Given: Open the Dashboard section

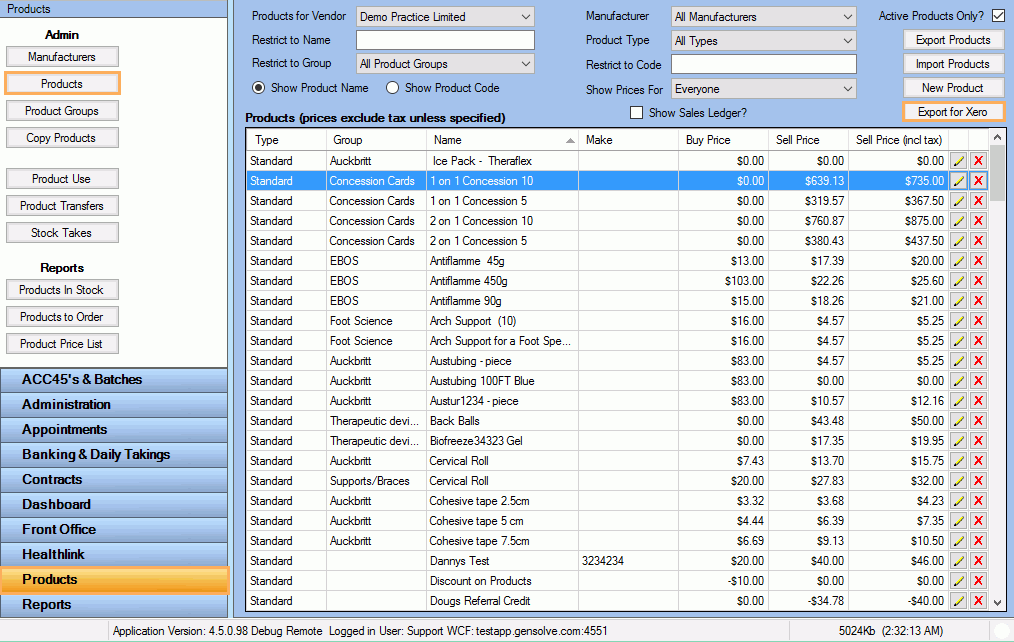Looking at the screenshot, I should point(114,505).
